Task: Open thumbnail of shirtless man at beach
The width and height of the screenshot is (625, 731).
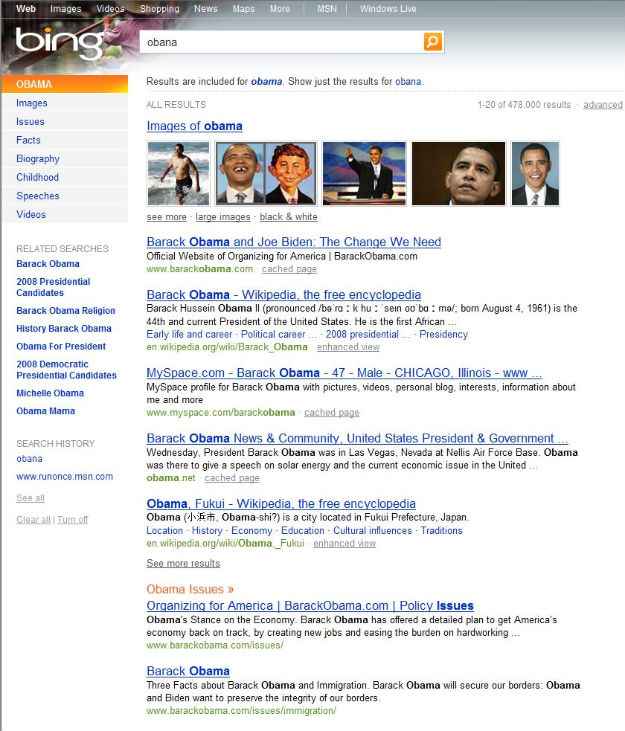Action: coord(178,173)
